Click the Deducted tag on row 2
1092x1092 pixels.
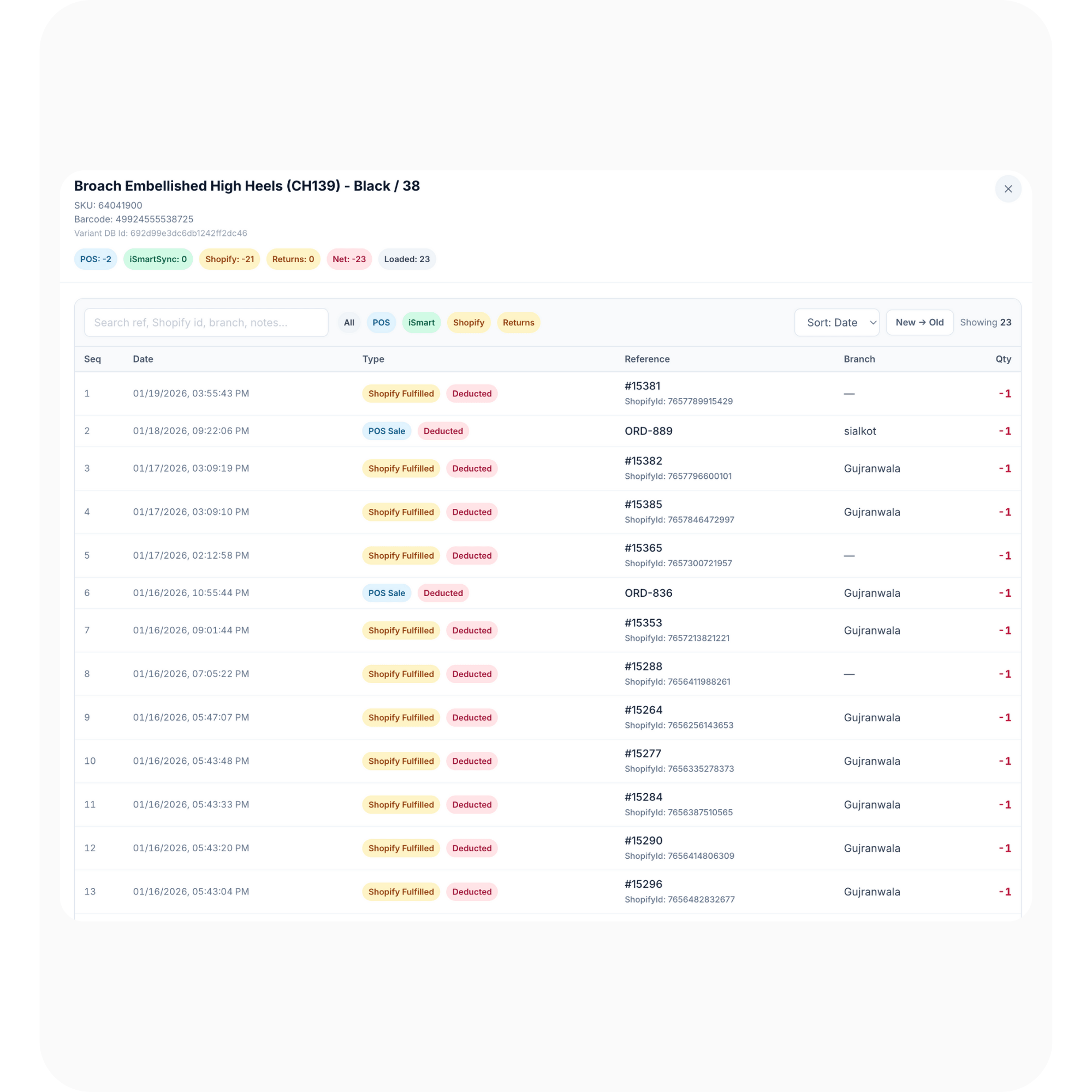coord(443,431)
